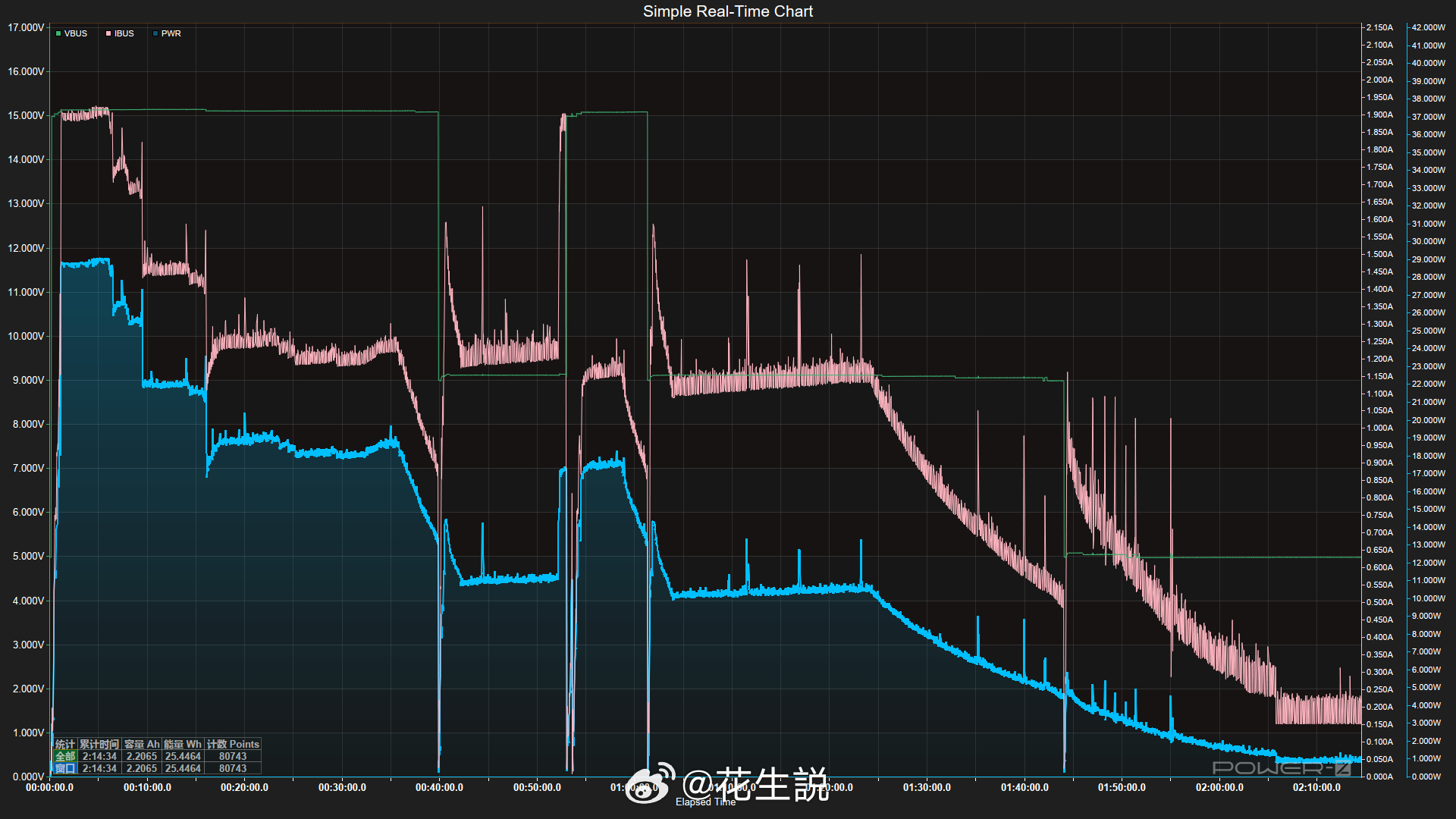This screenshot has width=1456, height=819.
Task: Click the 0.000V voltage axis label
Action: pyautogui.click(x=28, y=777)
